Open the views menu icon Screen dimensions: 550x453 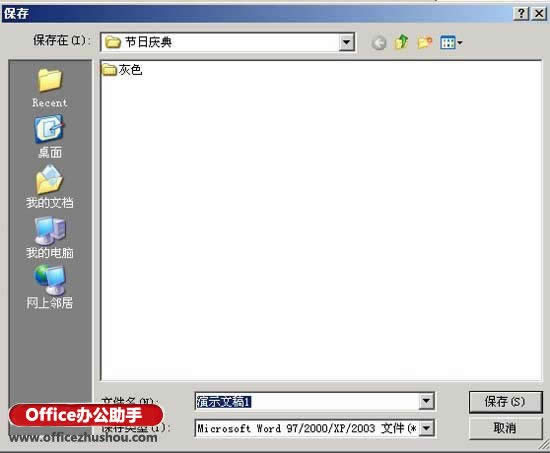[x=451, y=43]
